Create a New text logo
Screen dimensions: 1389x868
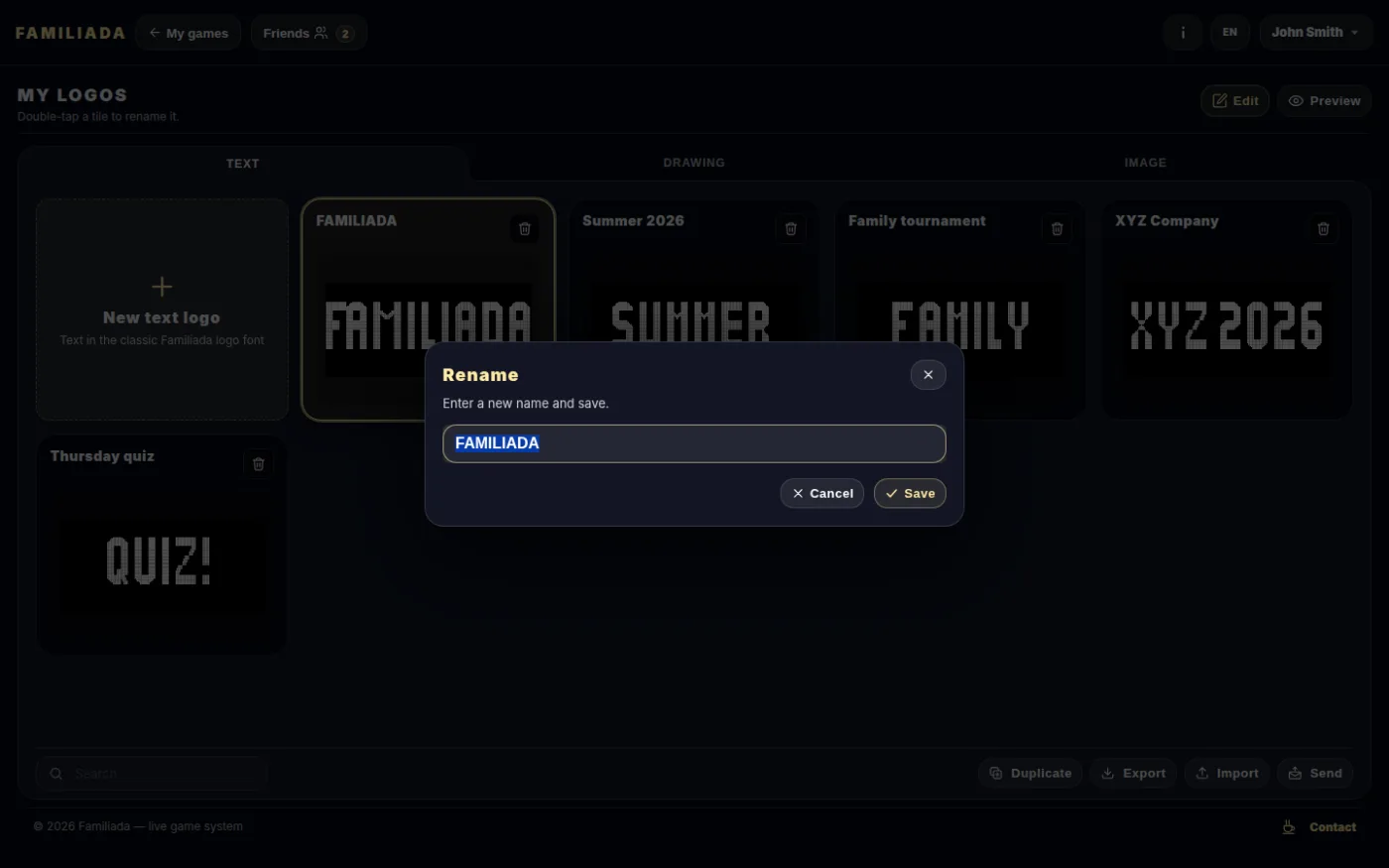point(162,310)
